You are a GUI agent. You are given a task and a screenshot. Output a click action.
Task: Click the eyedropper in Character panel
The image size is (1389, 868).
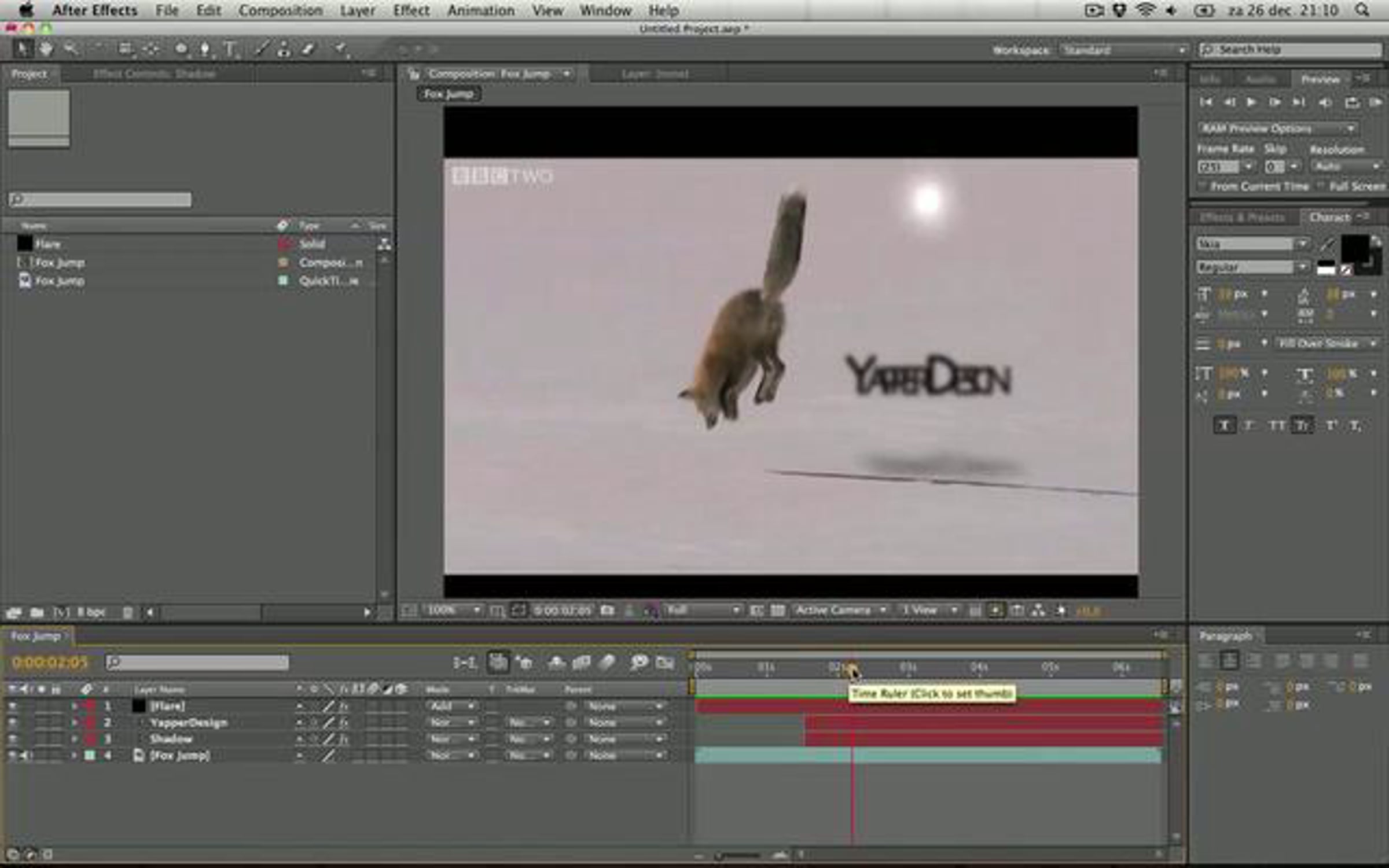pyautogui.click(x=1327, y=244)
